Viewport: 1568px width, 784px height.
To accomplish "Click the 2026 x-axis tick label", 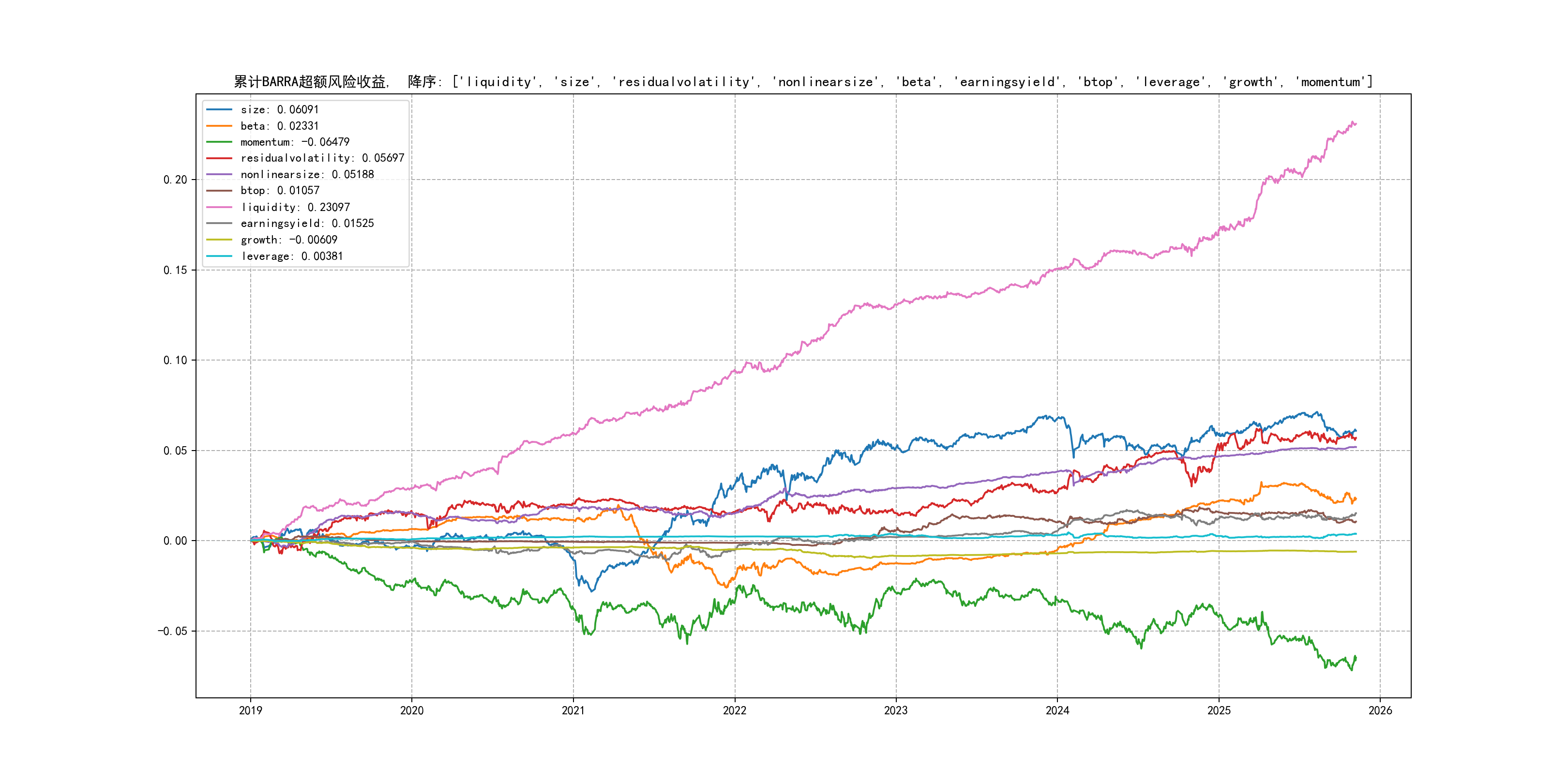I will pos(1380,710).
